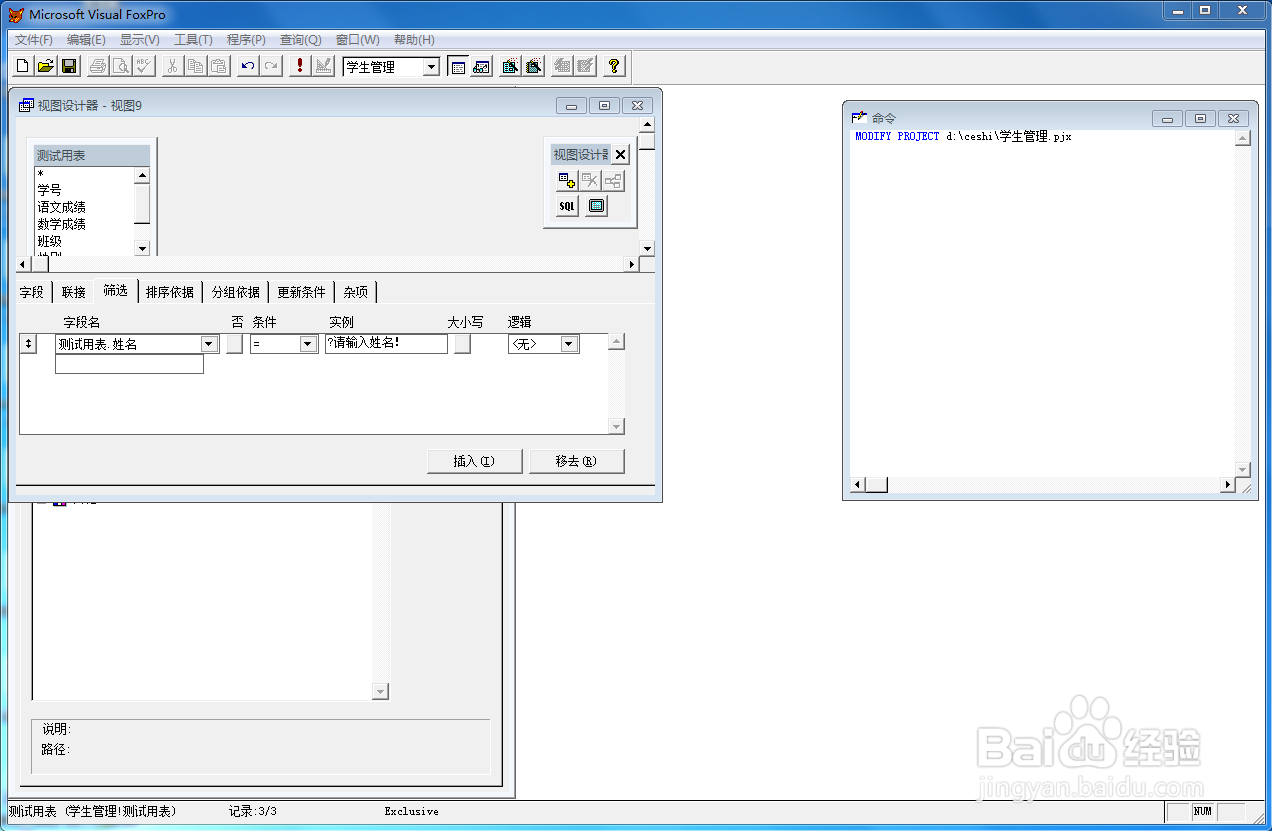The height and width of the screenshot is (831, 1272).
Task: Select 数学成绩 in the 测试用表 field list
Action: [62, 224]
